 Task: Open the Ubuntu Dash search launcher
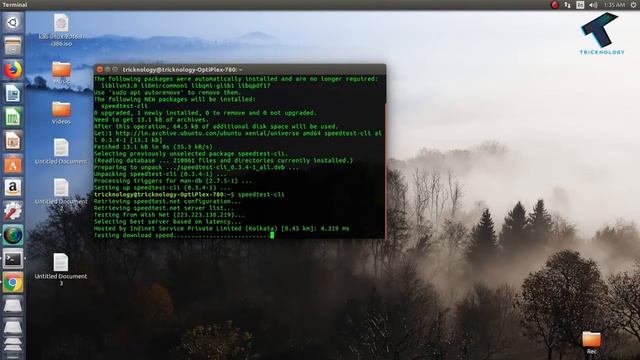point(13,22)
